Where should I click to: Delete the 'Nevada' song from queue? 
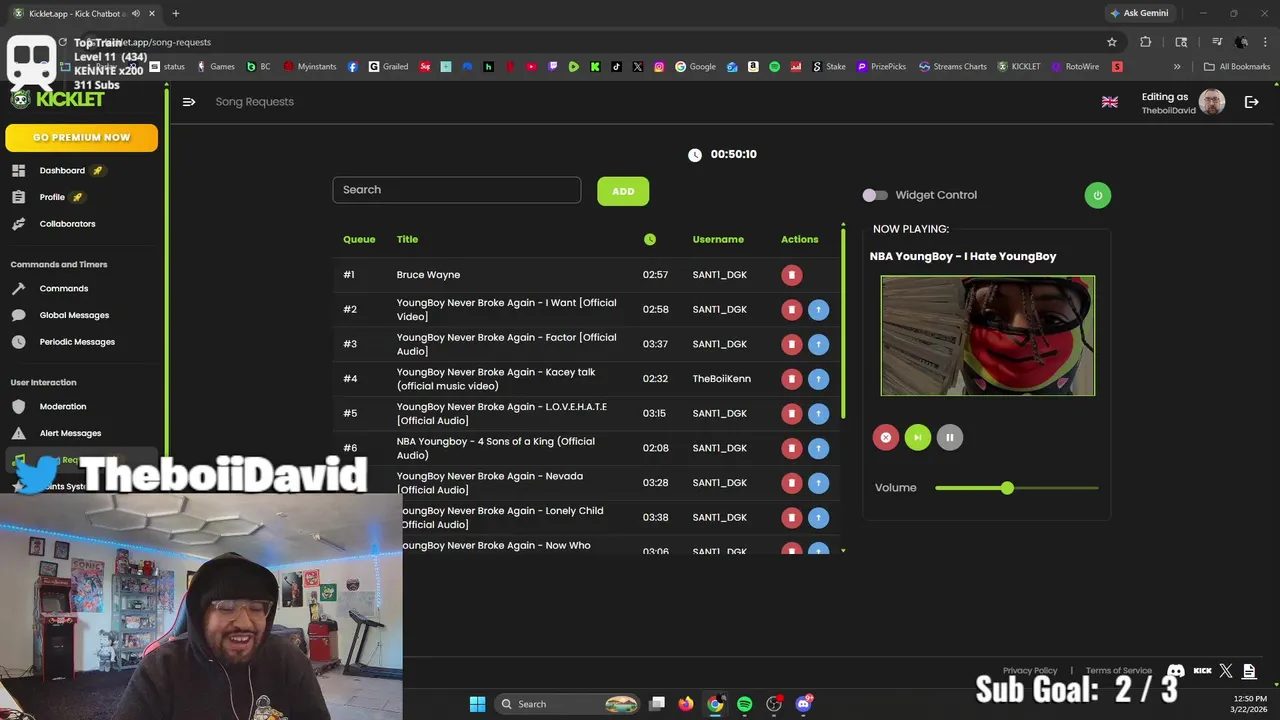791,483
